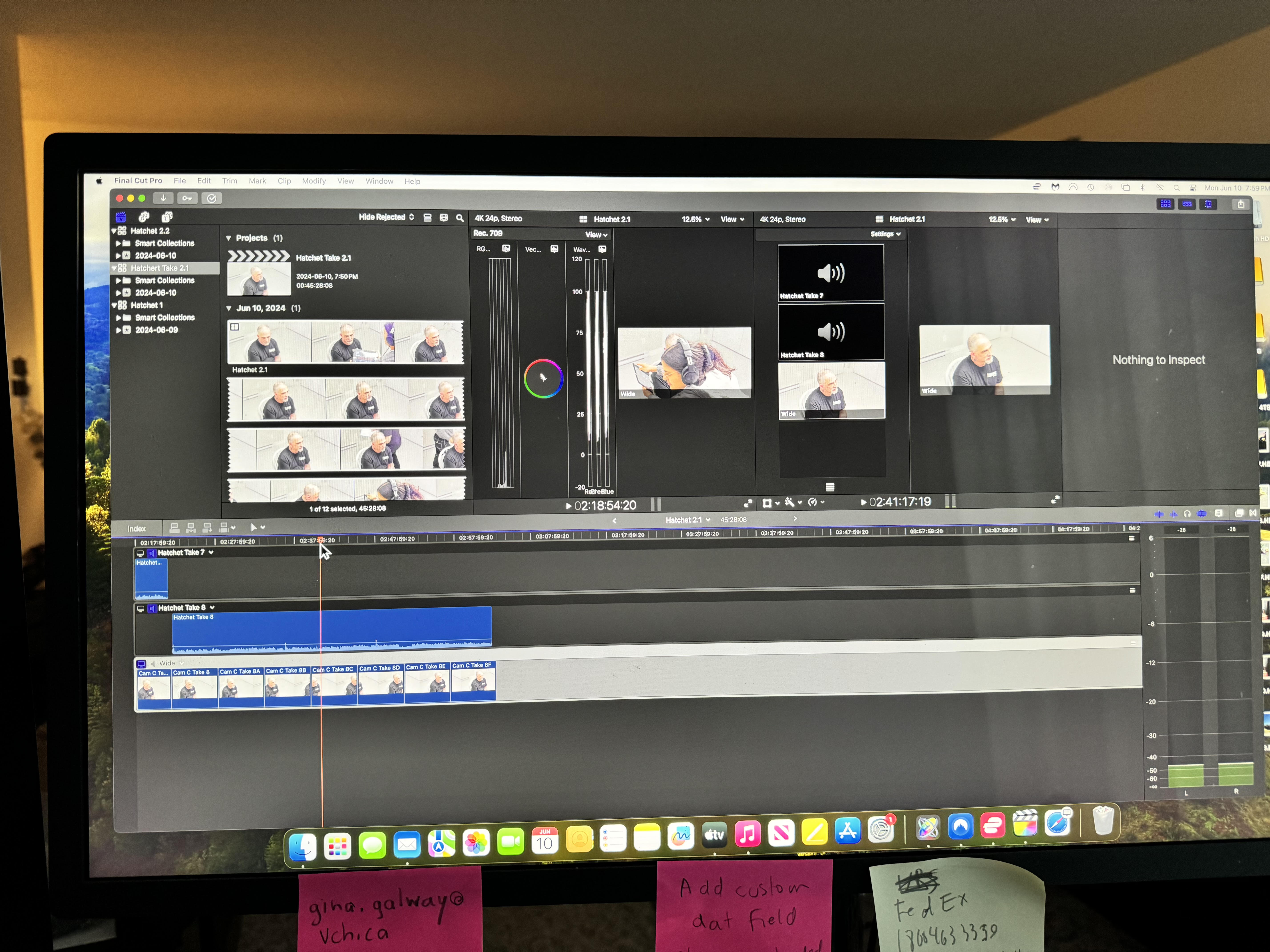Collapse the Projects section triangle

pyautogui.click(x=229, y=238)
